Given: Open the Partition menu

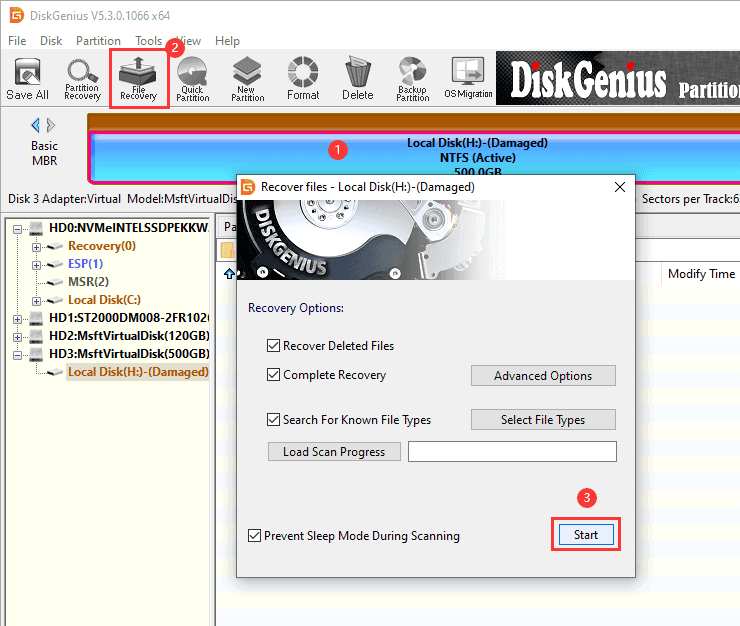Looking at the screenshot, I should [x=98, y=41].
